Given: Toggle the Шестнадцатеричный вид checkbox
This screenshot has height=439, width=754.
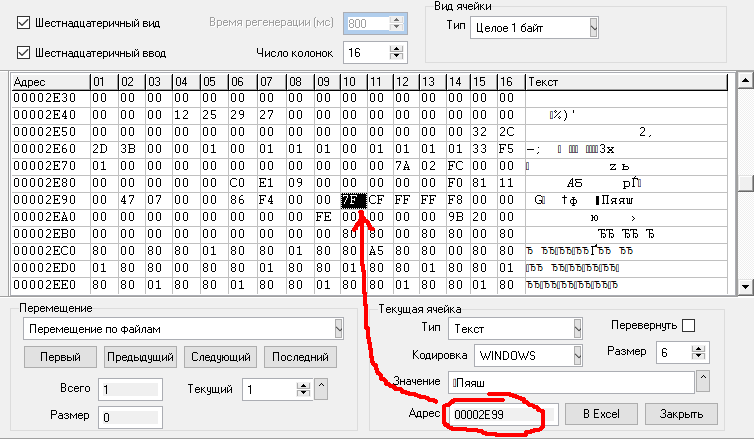Looking at the screenshot, I should tap(23, 23).
